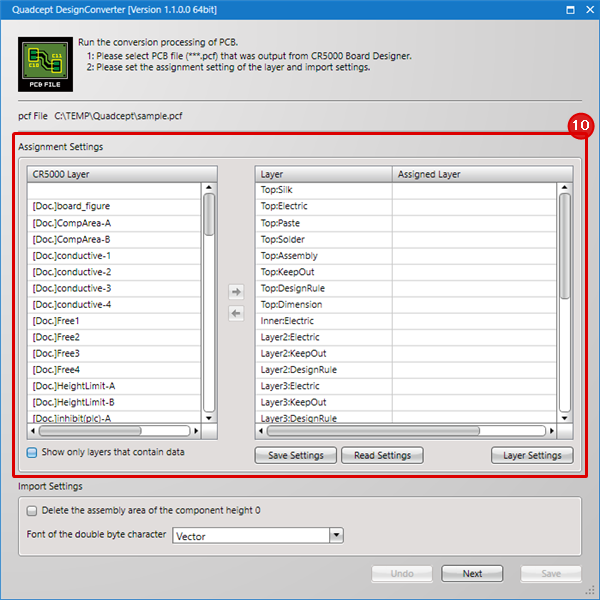The image size is (600, 600).
Task: Select the Top:Silk layer row
Action: click(406, 190)
